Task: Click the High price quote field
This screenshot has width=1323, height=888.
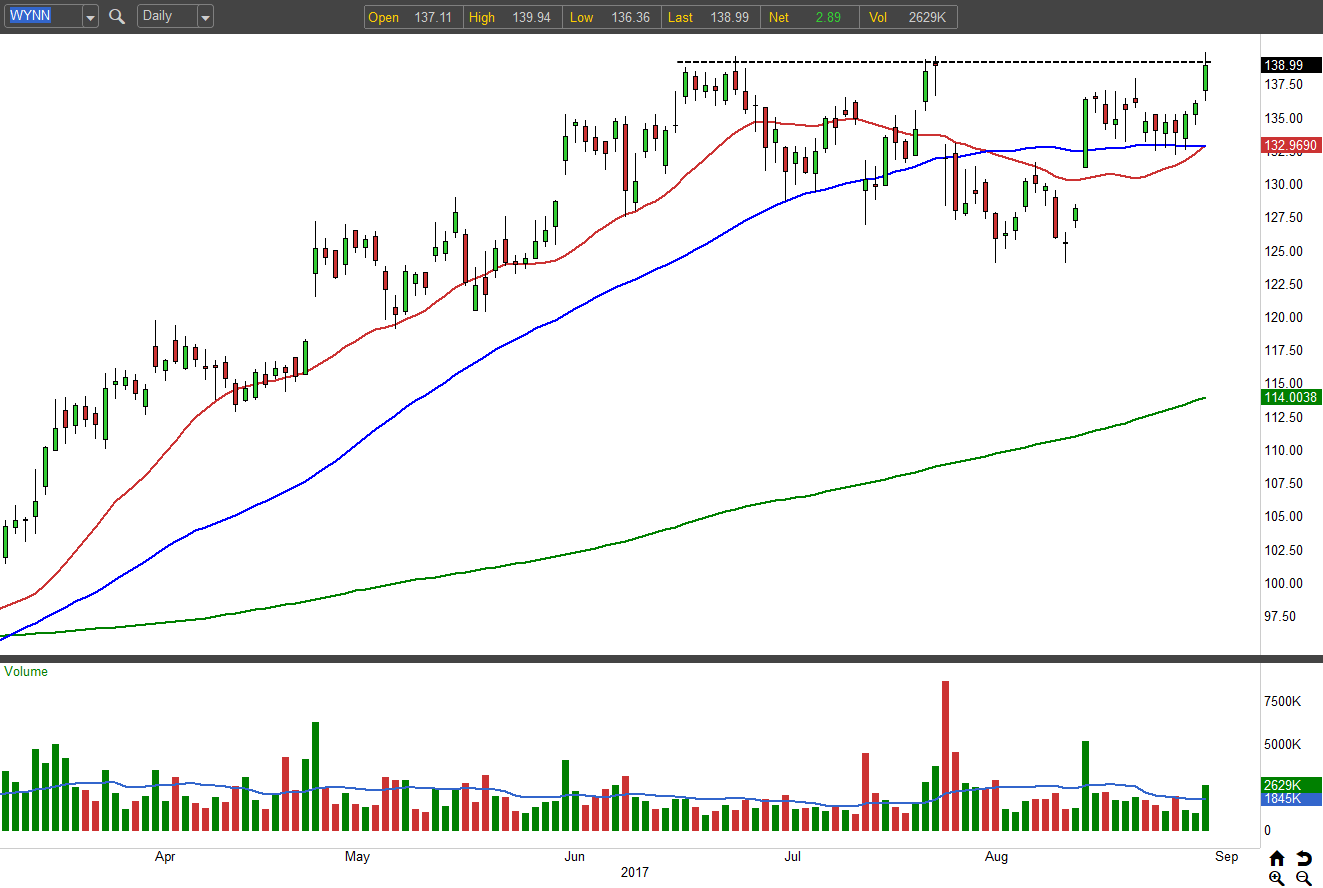Action: click(510, 17)
